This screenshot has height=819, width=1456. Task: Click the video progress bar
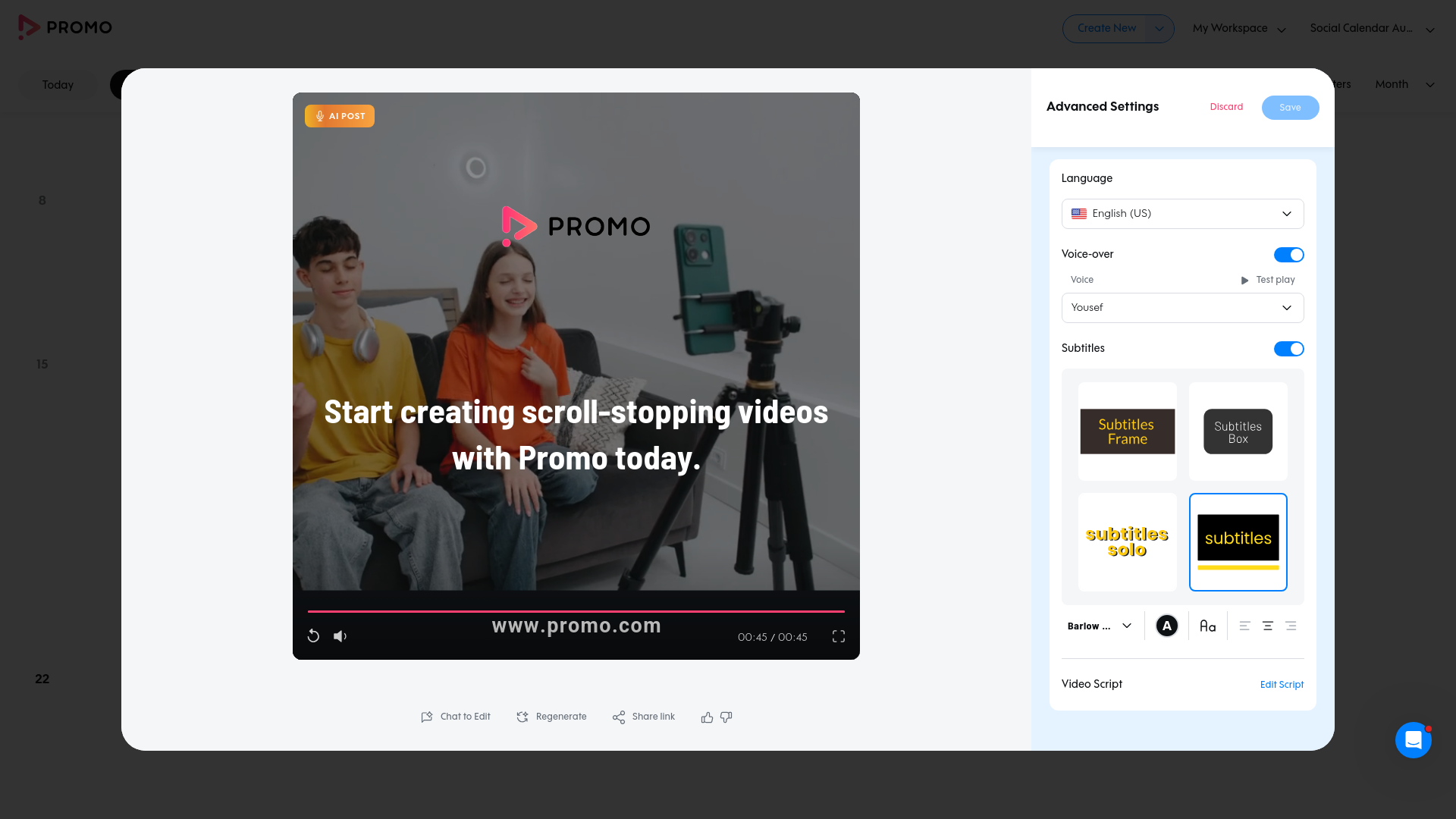point(576,611)
